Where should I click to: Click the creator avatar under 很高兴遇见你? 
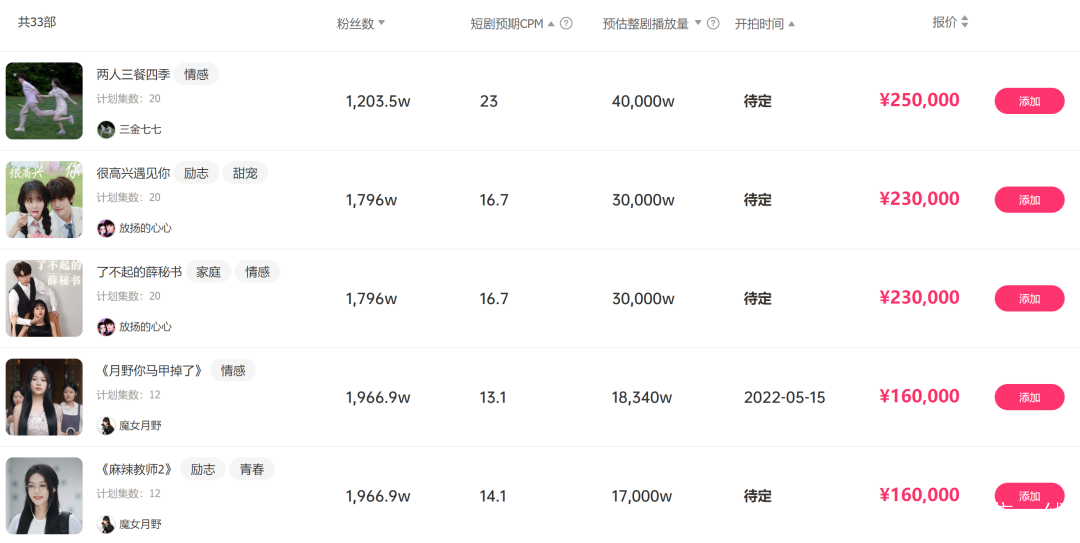coord(106,228)
